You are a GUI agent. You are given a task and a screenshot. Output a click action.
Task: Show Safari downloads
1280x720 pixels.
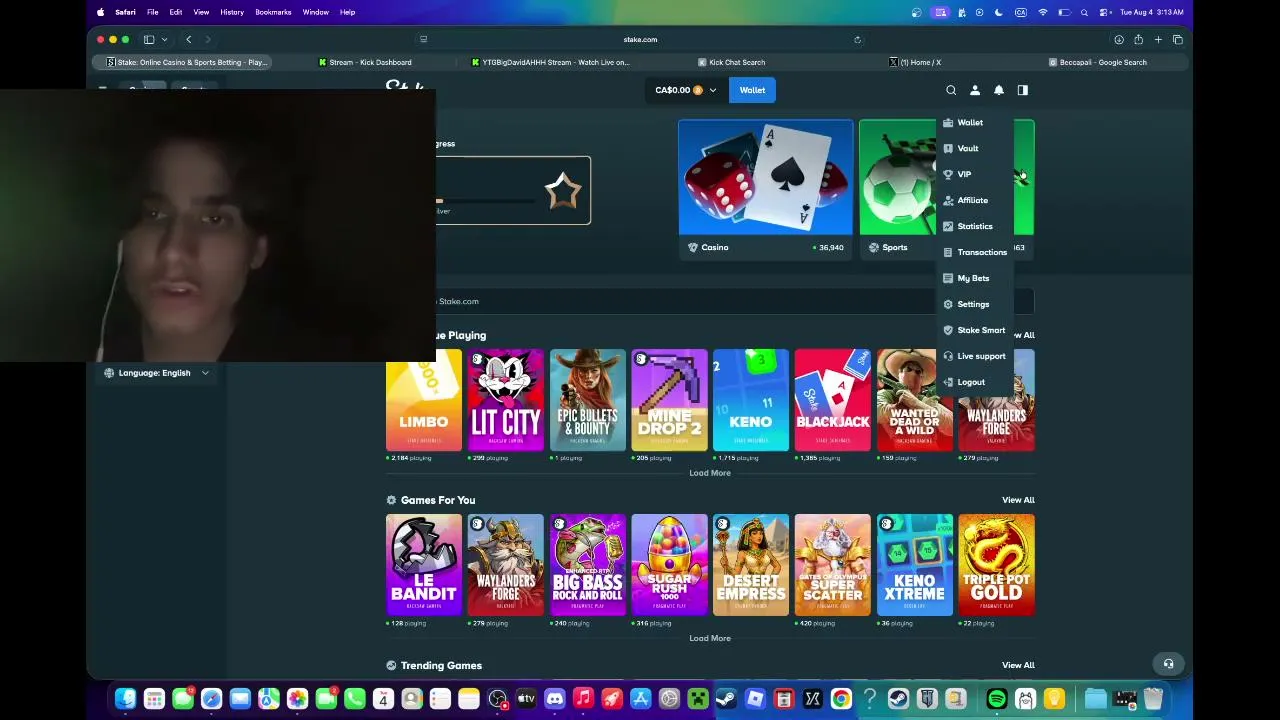[x=1119, y=40]
